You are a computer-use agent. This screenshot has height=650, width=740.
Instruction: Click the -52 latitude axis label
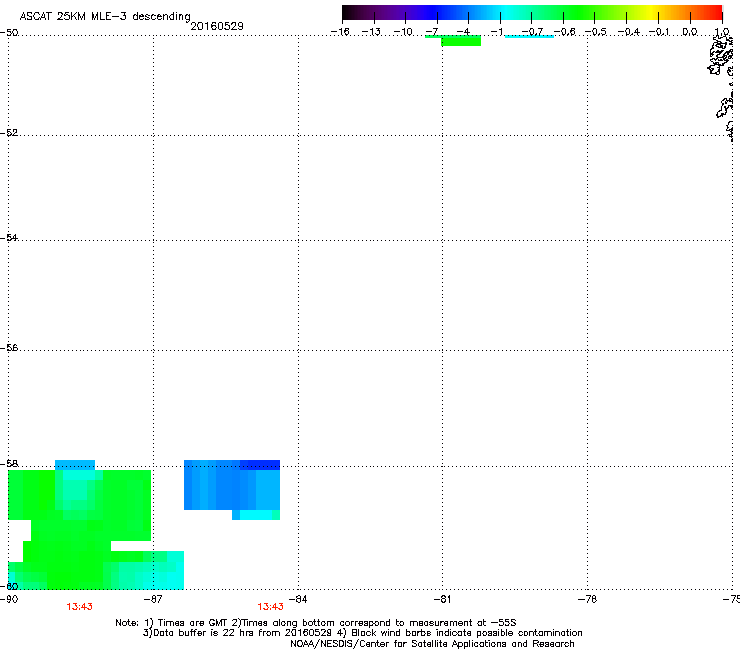point(9,133)
